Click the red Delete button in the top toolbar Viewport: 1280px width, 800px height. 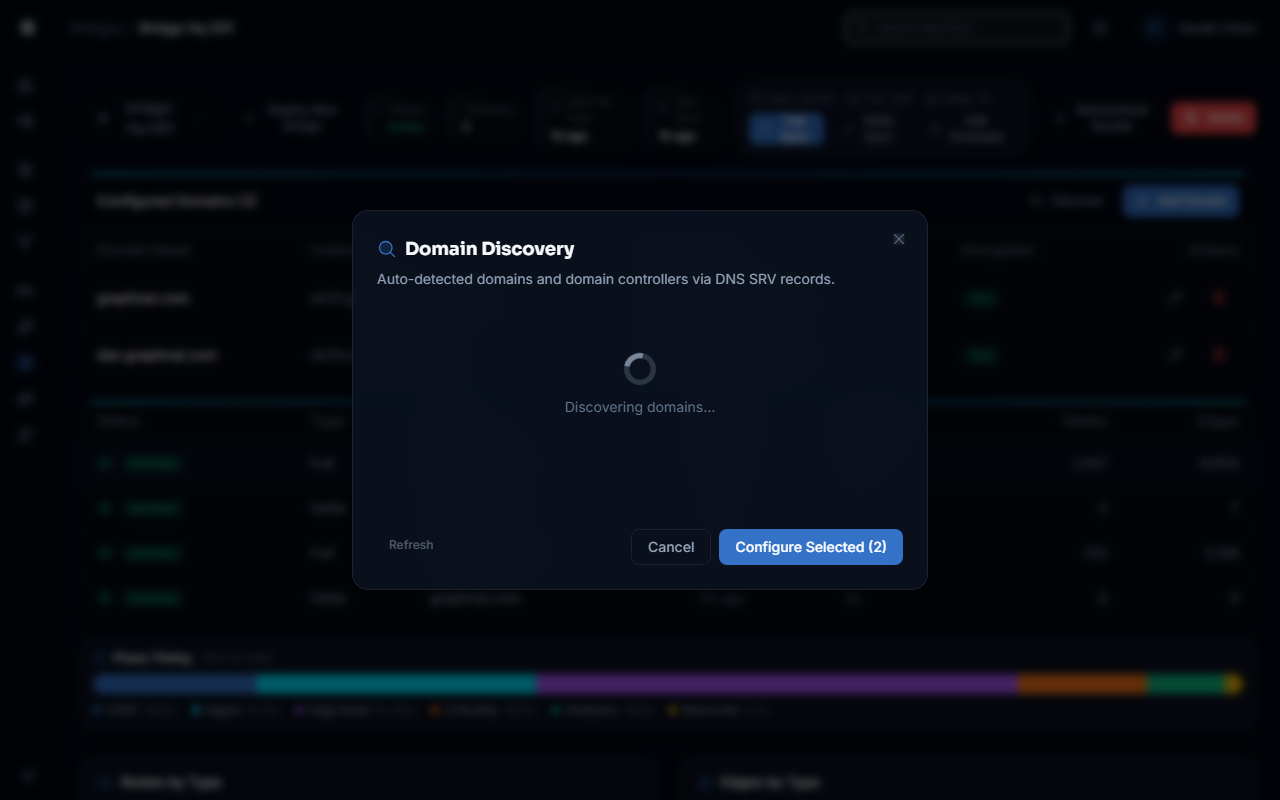[x=1212, y=117]
